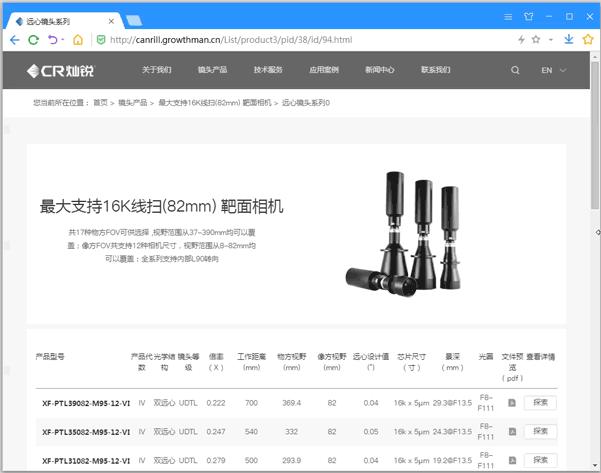This screenshot has height=473, width=601.
Task: Click the browser skin shirt icon
Action: pyautogui.click(x=529, y=16)
